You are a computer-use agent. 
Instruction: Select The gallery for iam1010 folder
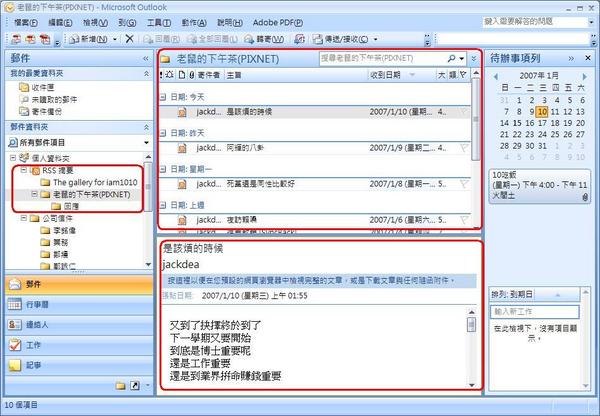tap(95, 183)
